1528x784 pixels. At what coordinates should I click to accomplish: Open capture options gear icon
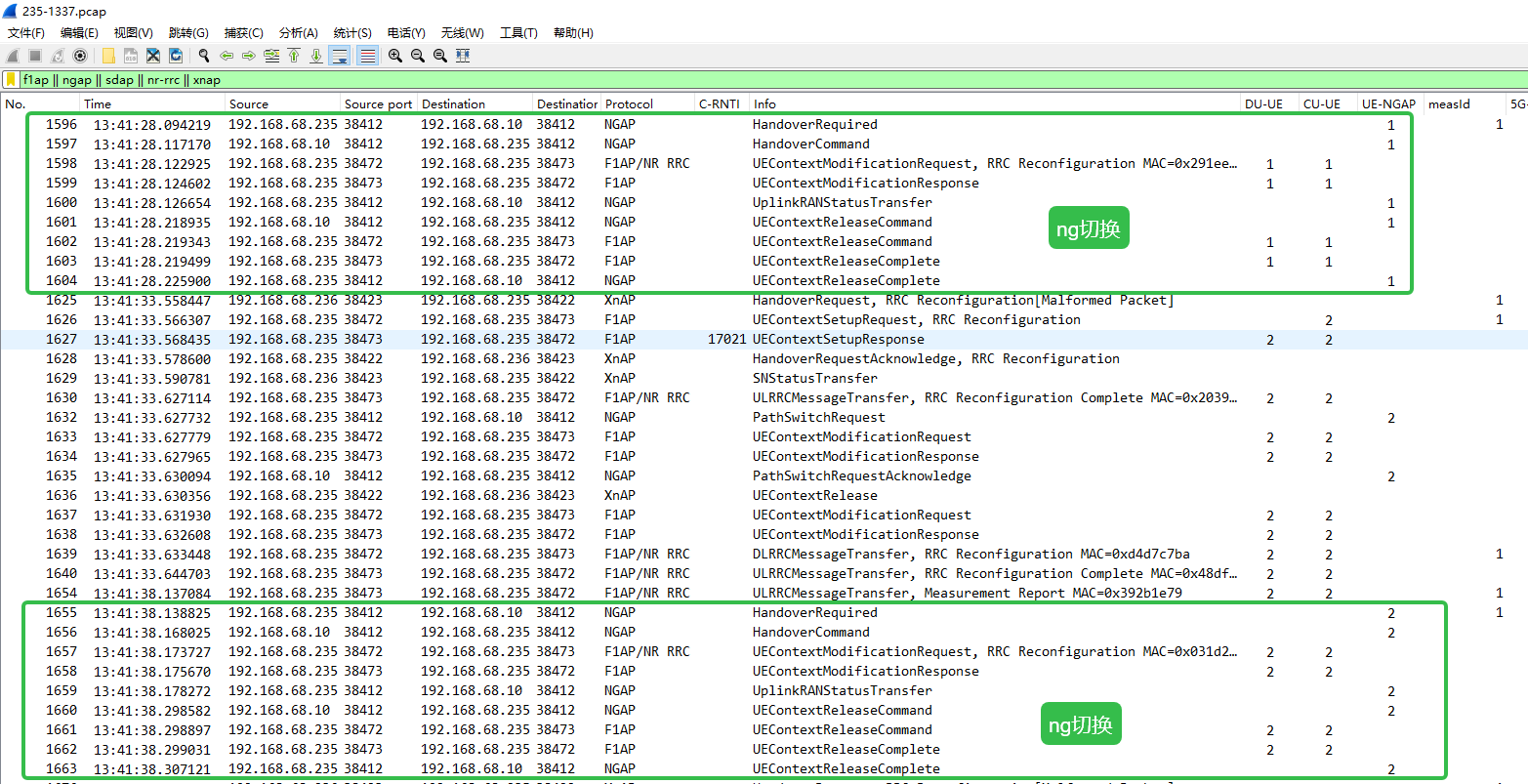[x=80, y=56]
